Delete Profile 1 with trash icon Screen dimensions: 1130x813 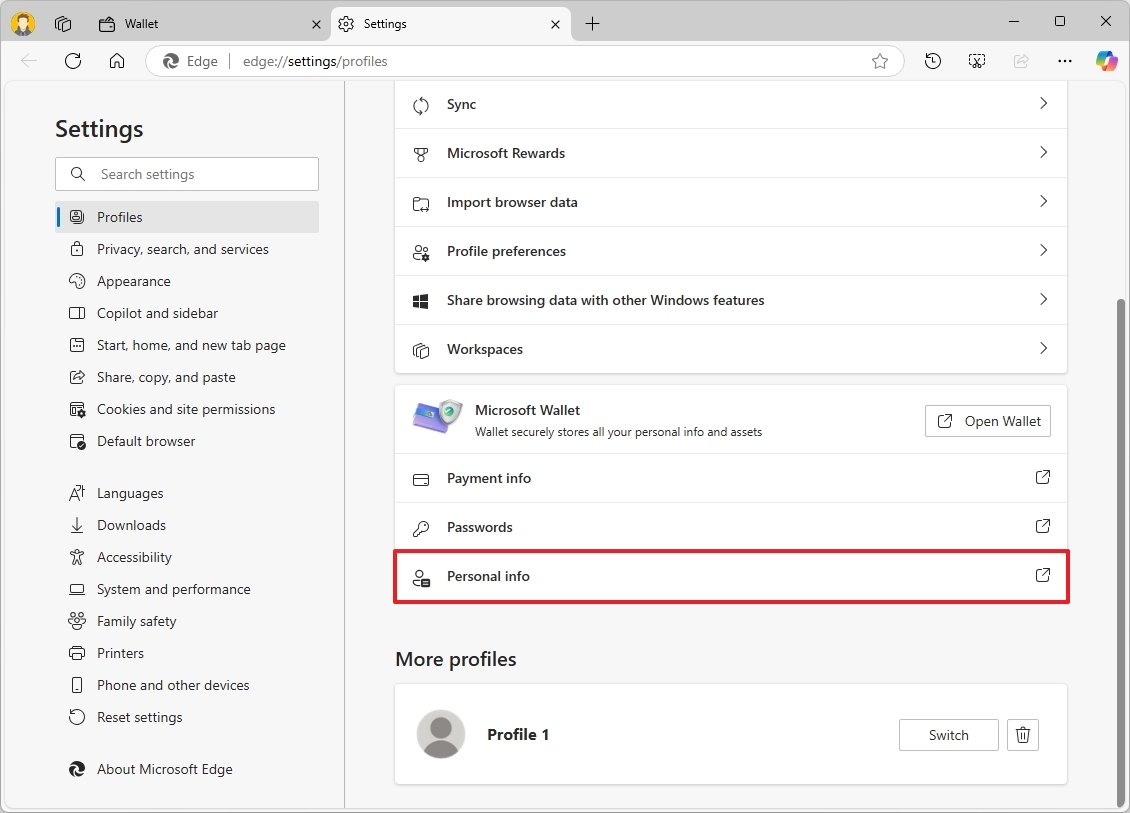[x=1023, y=735]
